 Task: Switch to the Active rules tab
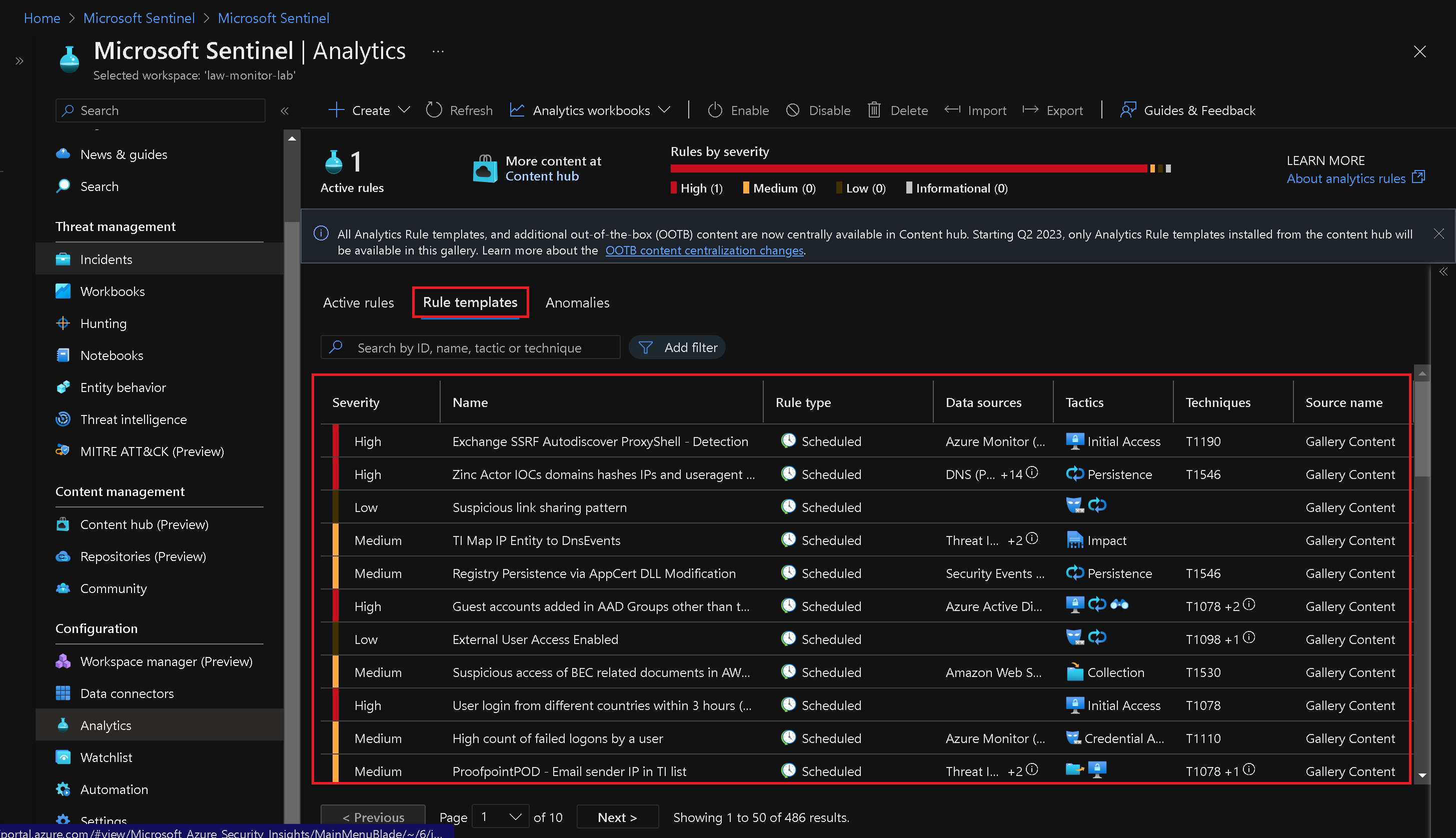click(359, 302)
